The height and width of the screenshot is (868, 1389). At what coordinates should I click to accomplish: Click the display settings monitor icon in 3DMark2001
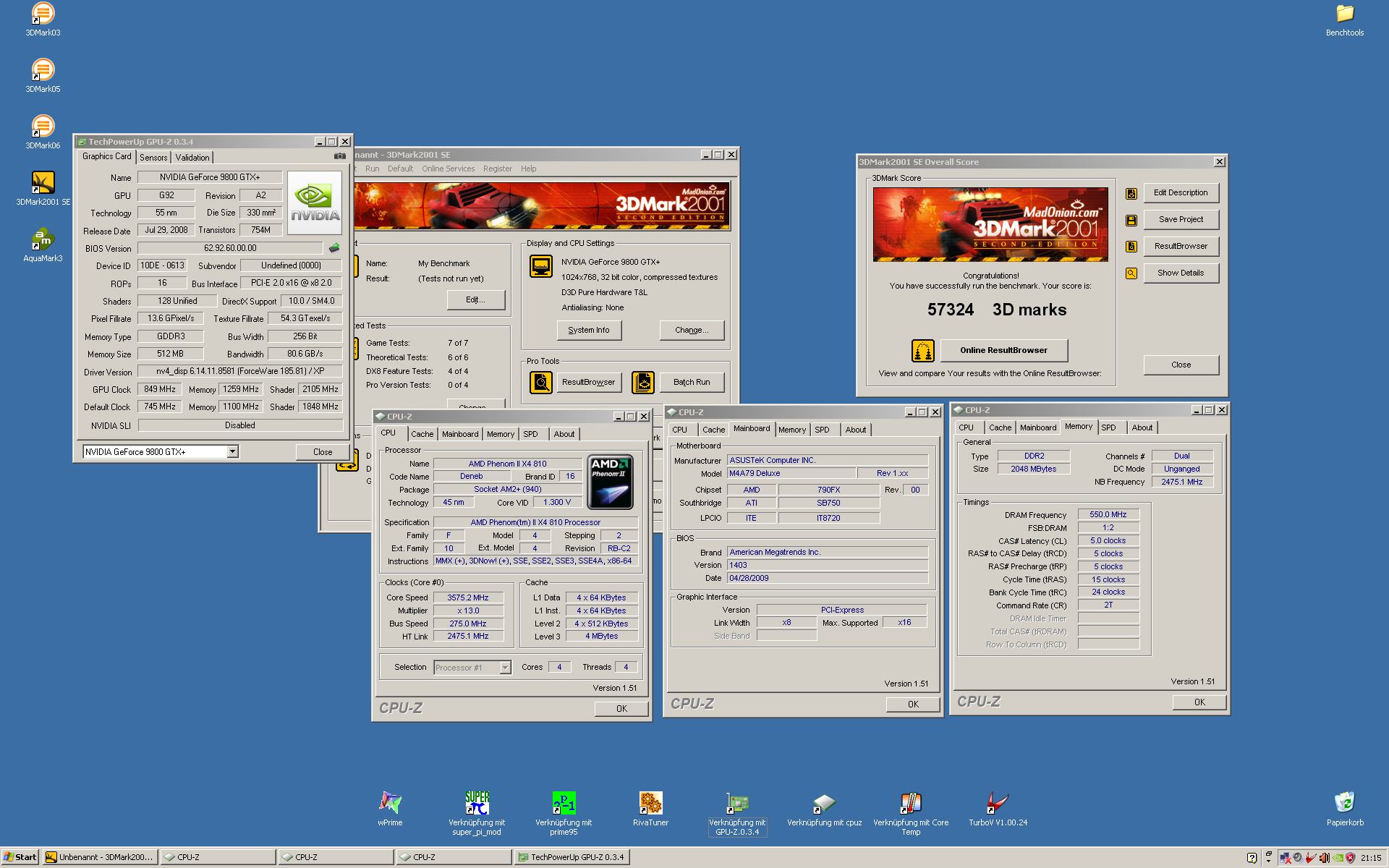point(540,266)
